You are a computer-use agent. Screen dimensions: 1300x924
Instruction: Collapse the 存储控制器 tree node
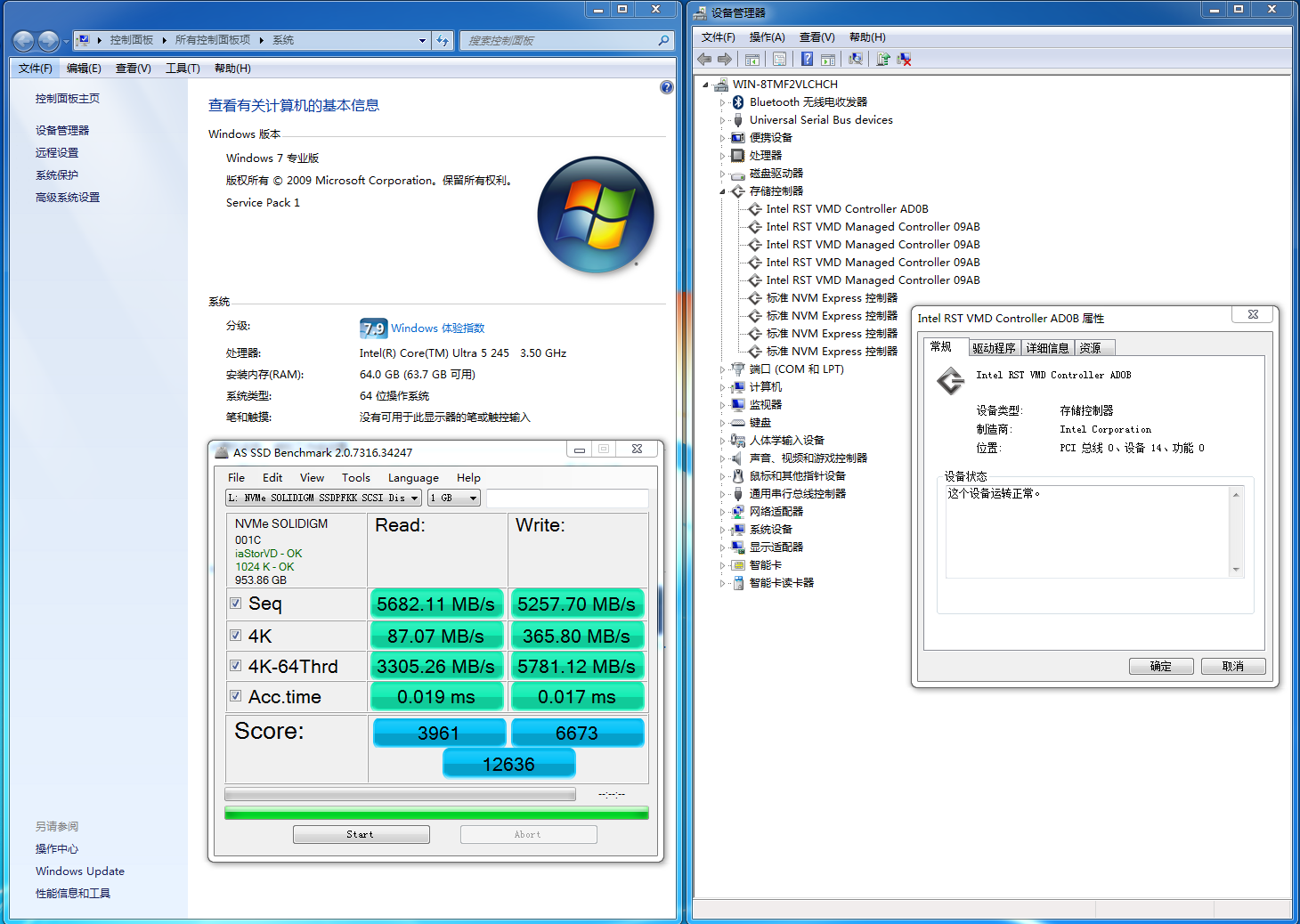pos(722,191)
